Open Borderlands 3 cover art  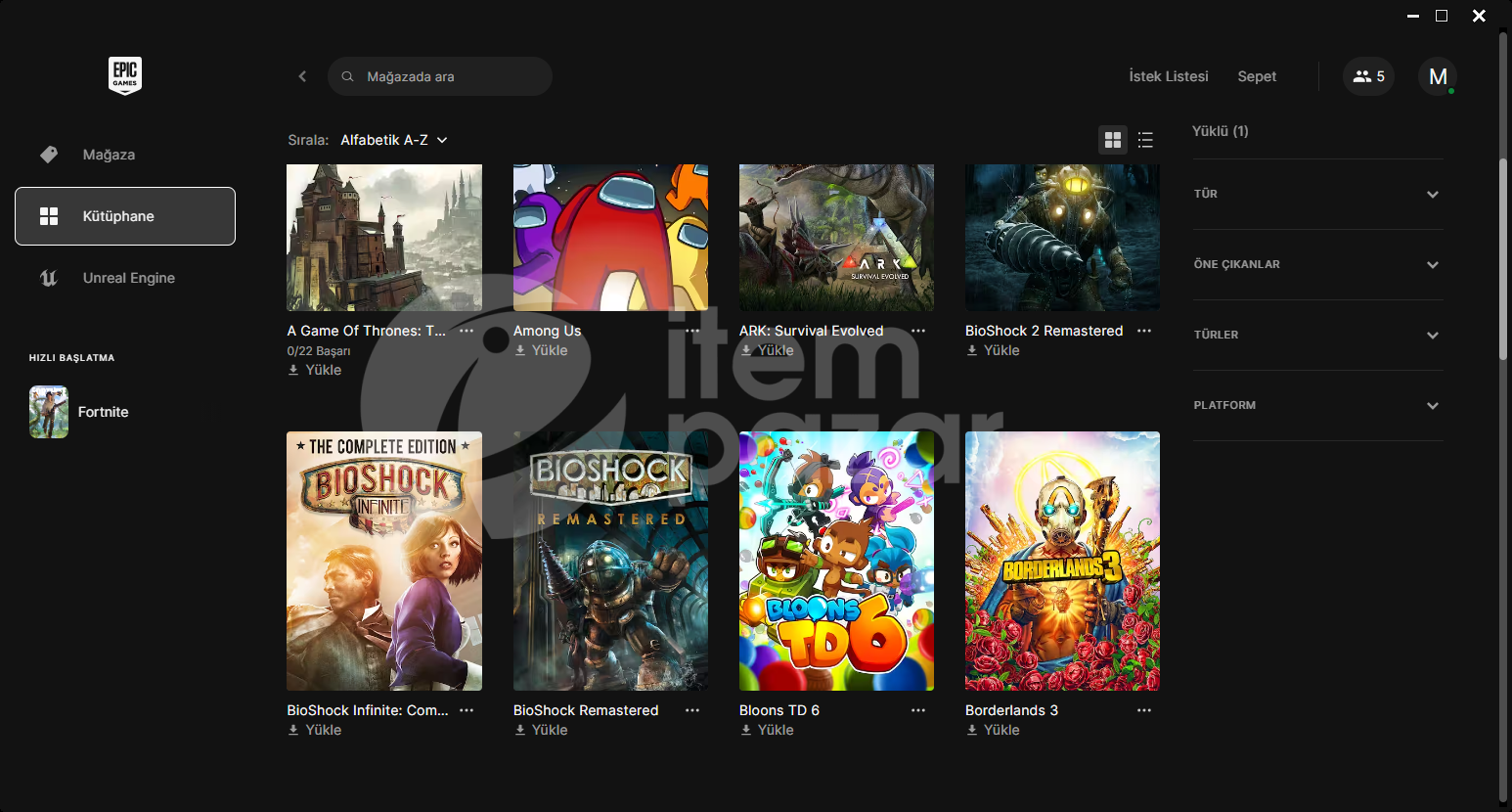click(x=1062, y=561)
